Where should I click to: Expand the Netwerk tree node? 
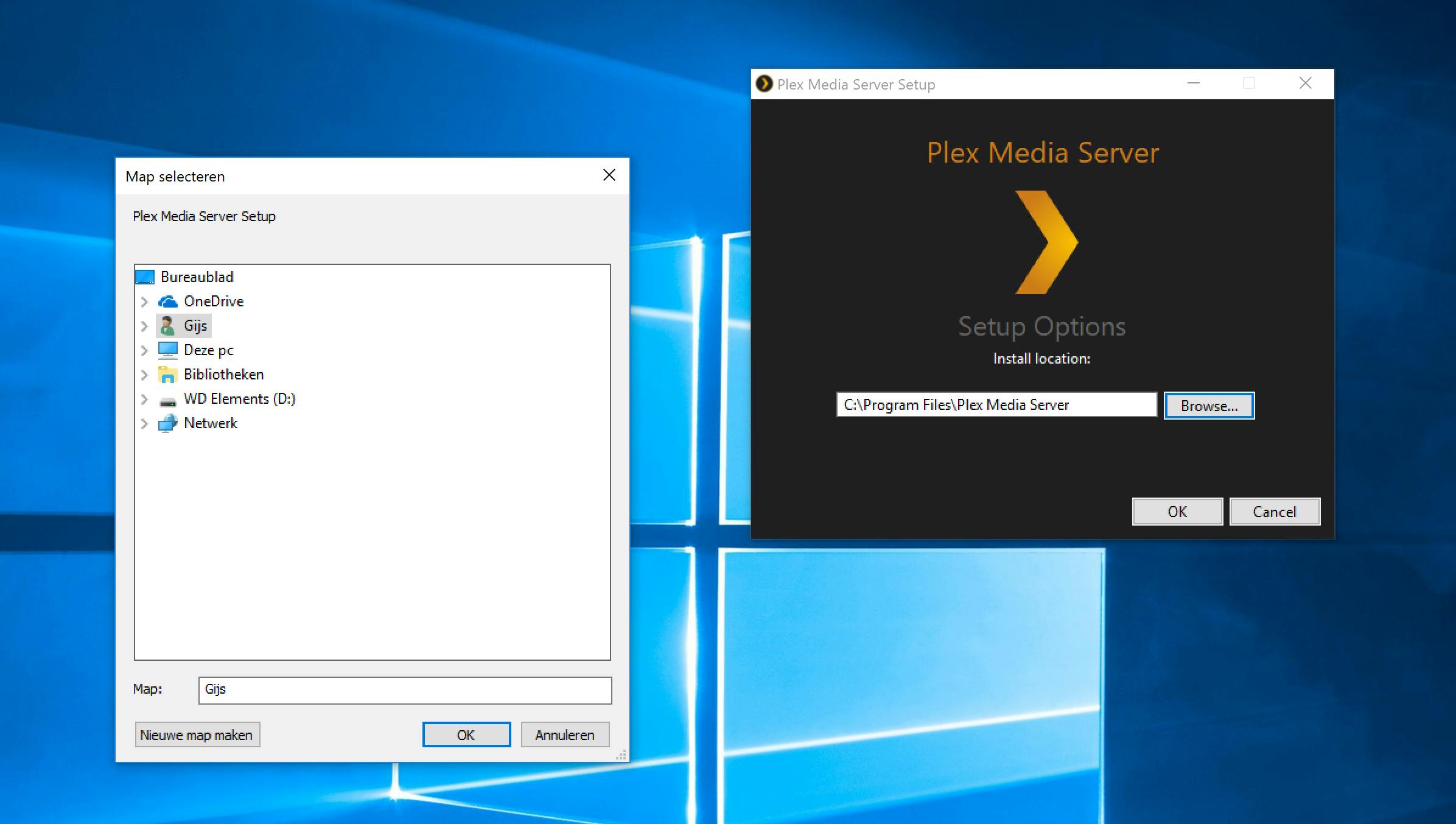(x=144, y=423)
